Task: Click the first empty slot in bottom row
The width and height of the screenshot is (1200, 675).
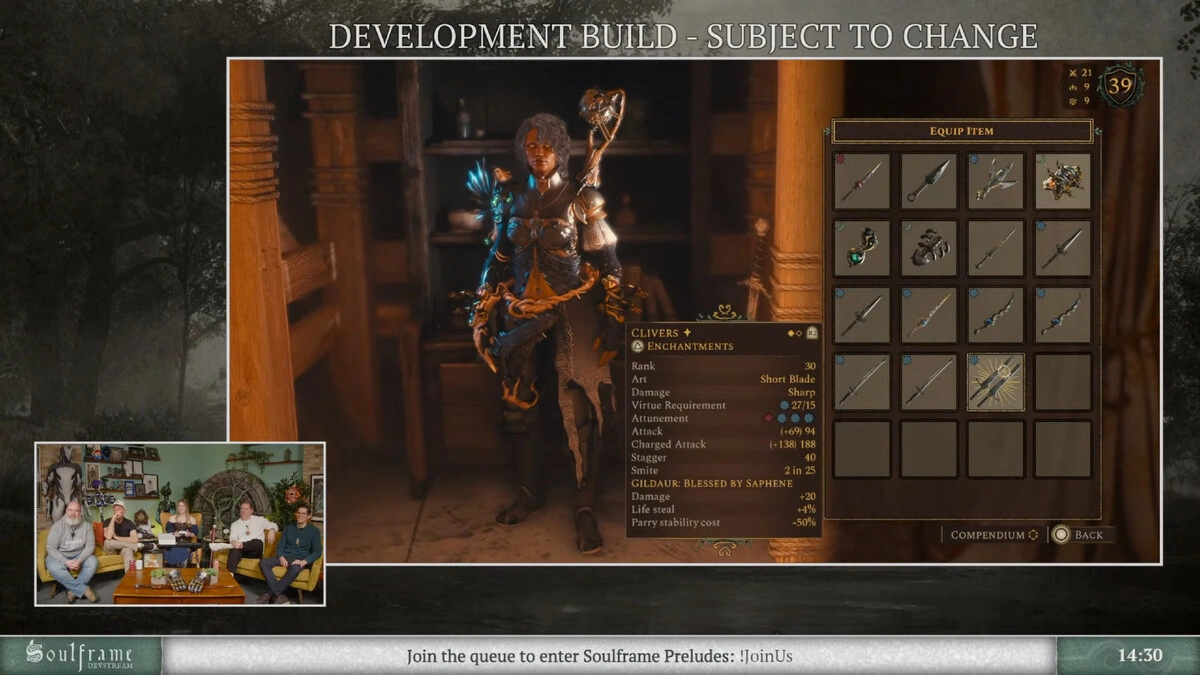Action: coord(862,449)
